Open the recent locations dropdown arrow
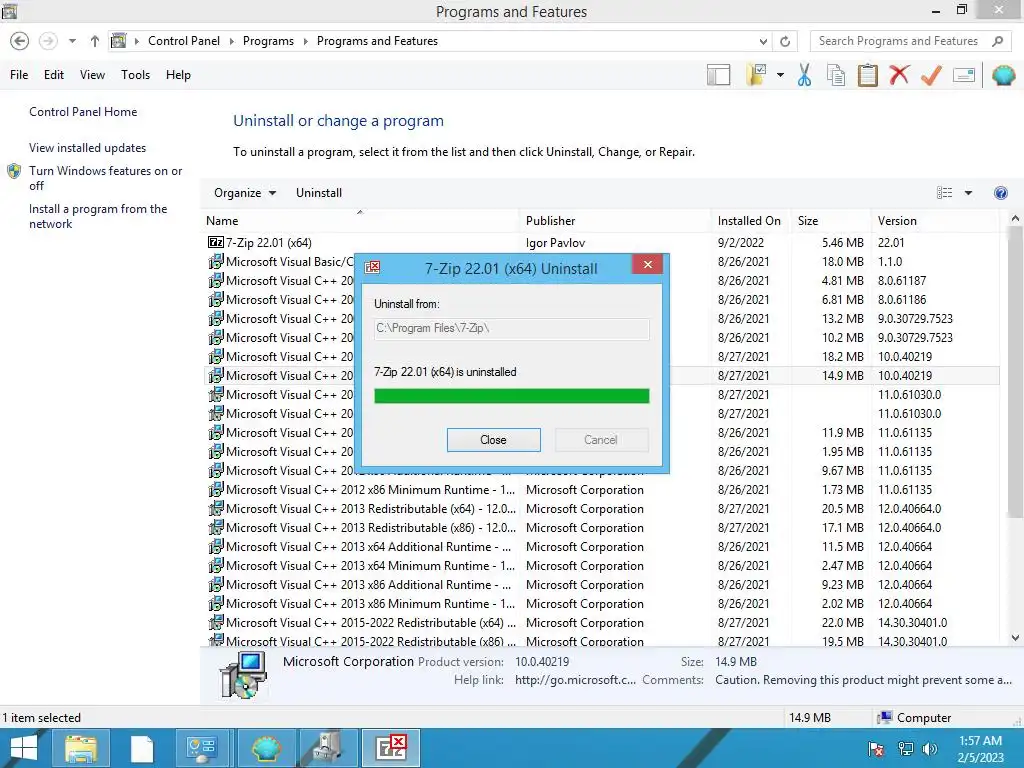Viewport: 1024px width, 768px height. (72, 41)
